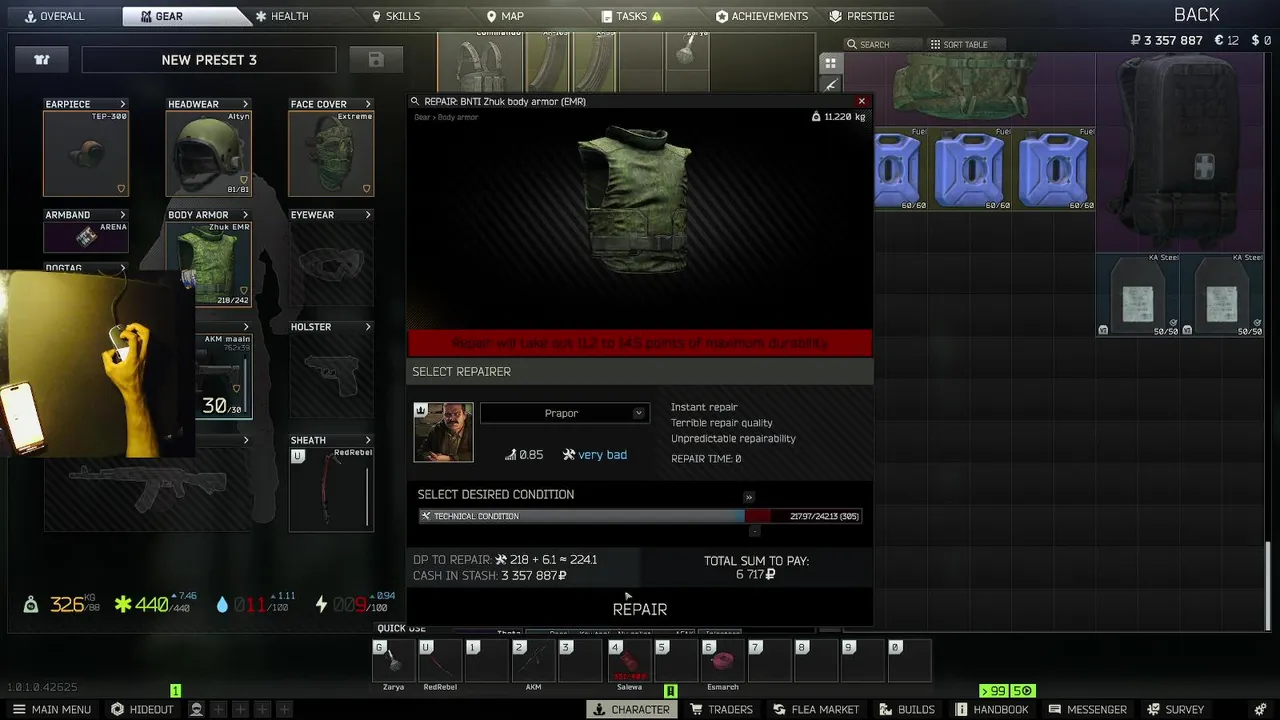Switch to the Skills tab
Viewport: 1280px width, 720px height.
pyautogui.click(x=396, y=16)
